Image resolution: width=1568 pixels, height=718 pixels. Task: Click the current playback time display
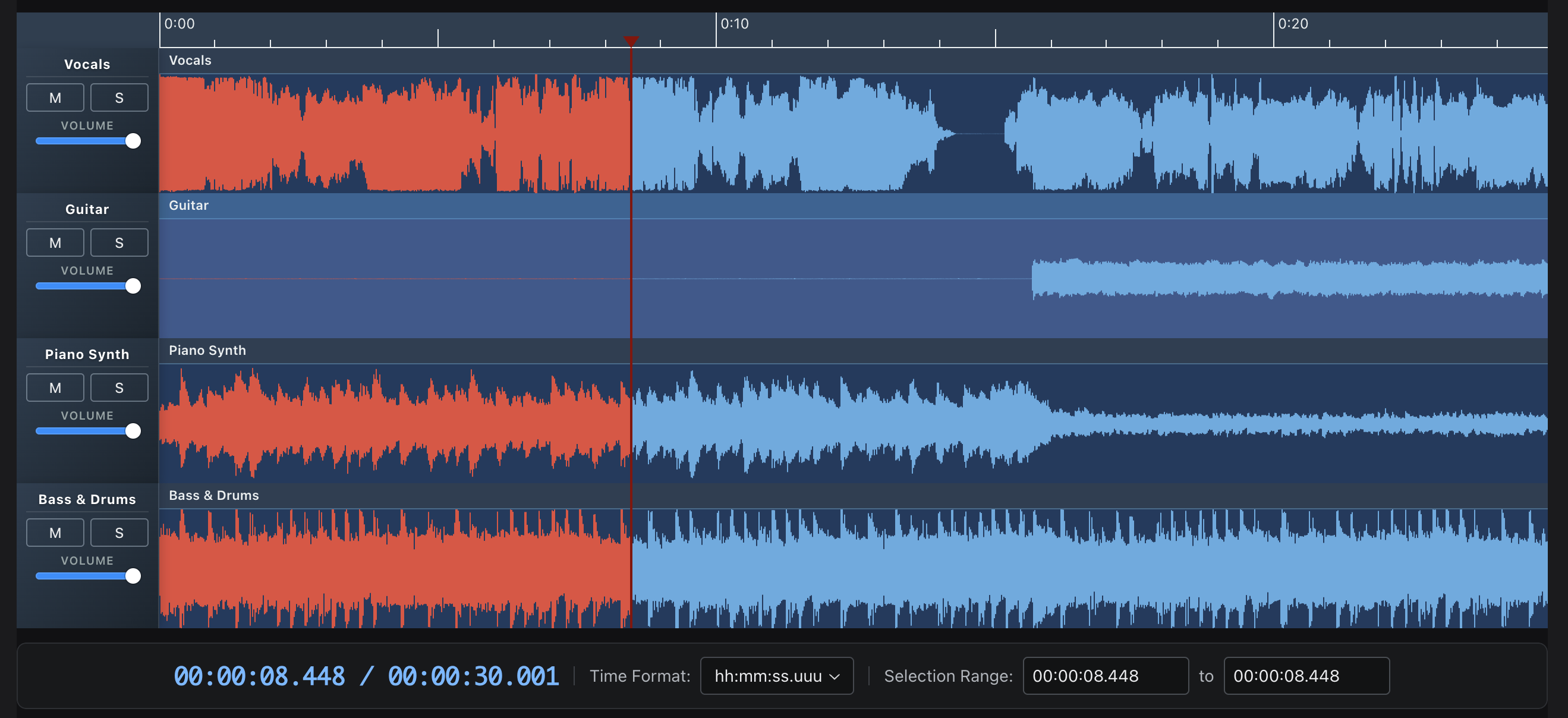point(258,675)
